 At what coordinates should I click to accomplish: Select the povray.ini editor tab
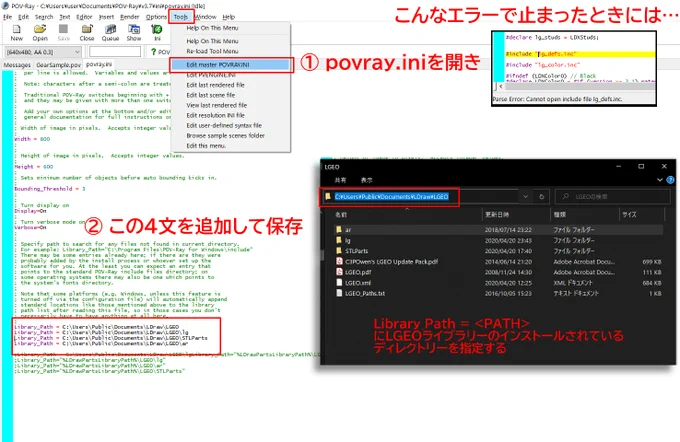pos(99,64)
